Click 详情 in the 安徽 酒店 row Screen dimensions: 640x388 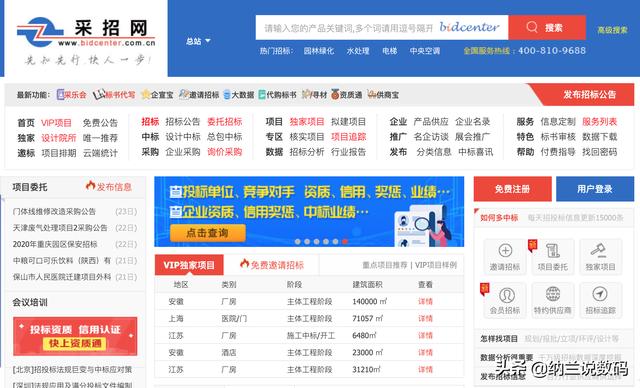(x=425, y=352)
